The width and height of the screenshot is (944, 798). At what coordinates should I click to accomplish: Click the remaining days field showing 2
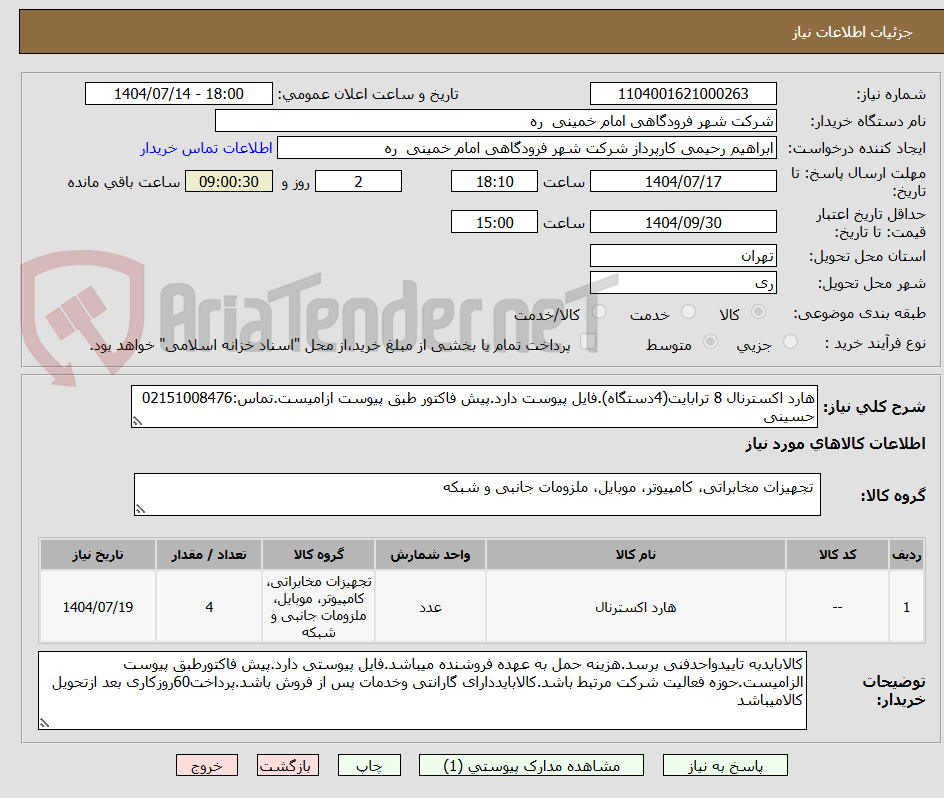click(358, 182)
